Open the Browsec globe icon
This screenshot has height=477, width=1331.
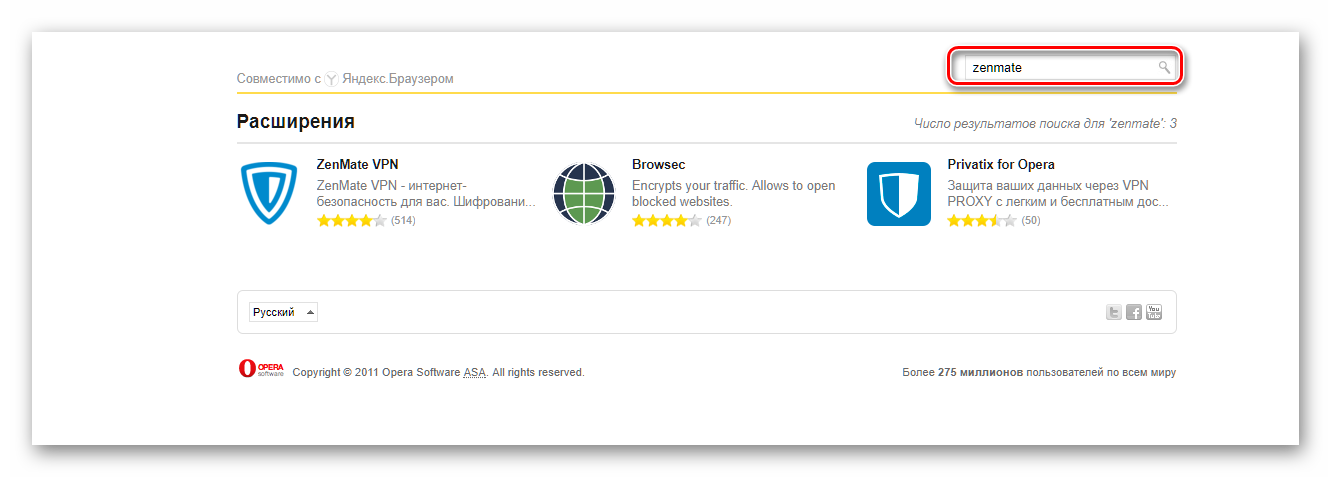(x=584, y=194)
